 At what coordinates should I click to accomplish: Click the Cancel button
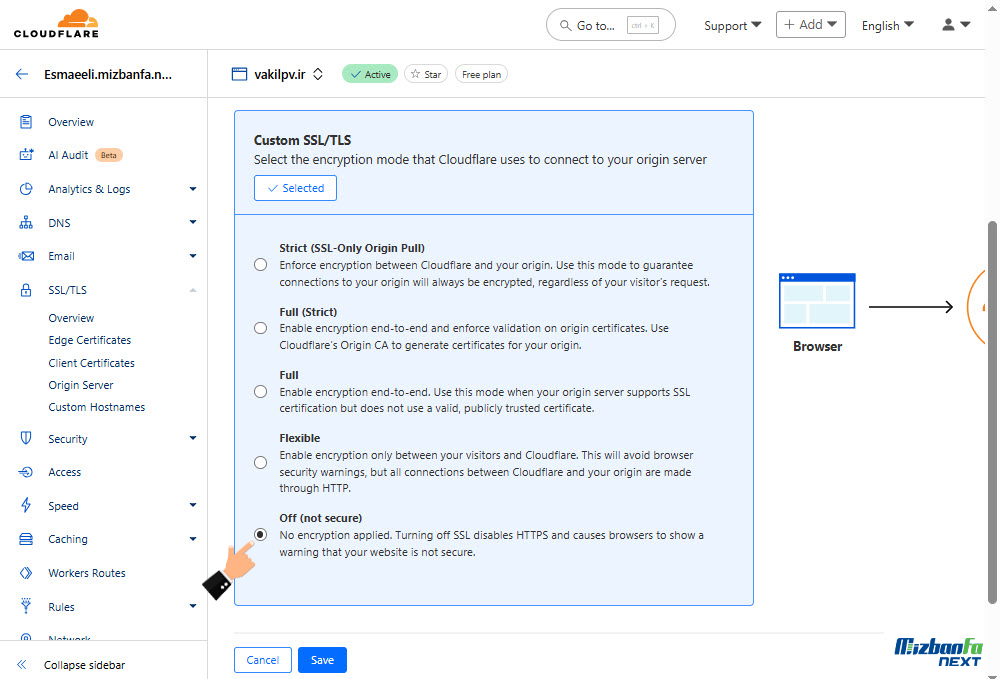[x=263, y=660]
